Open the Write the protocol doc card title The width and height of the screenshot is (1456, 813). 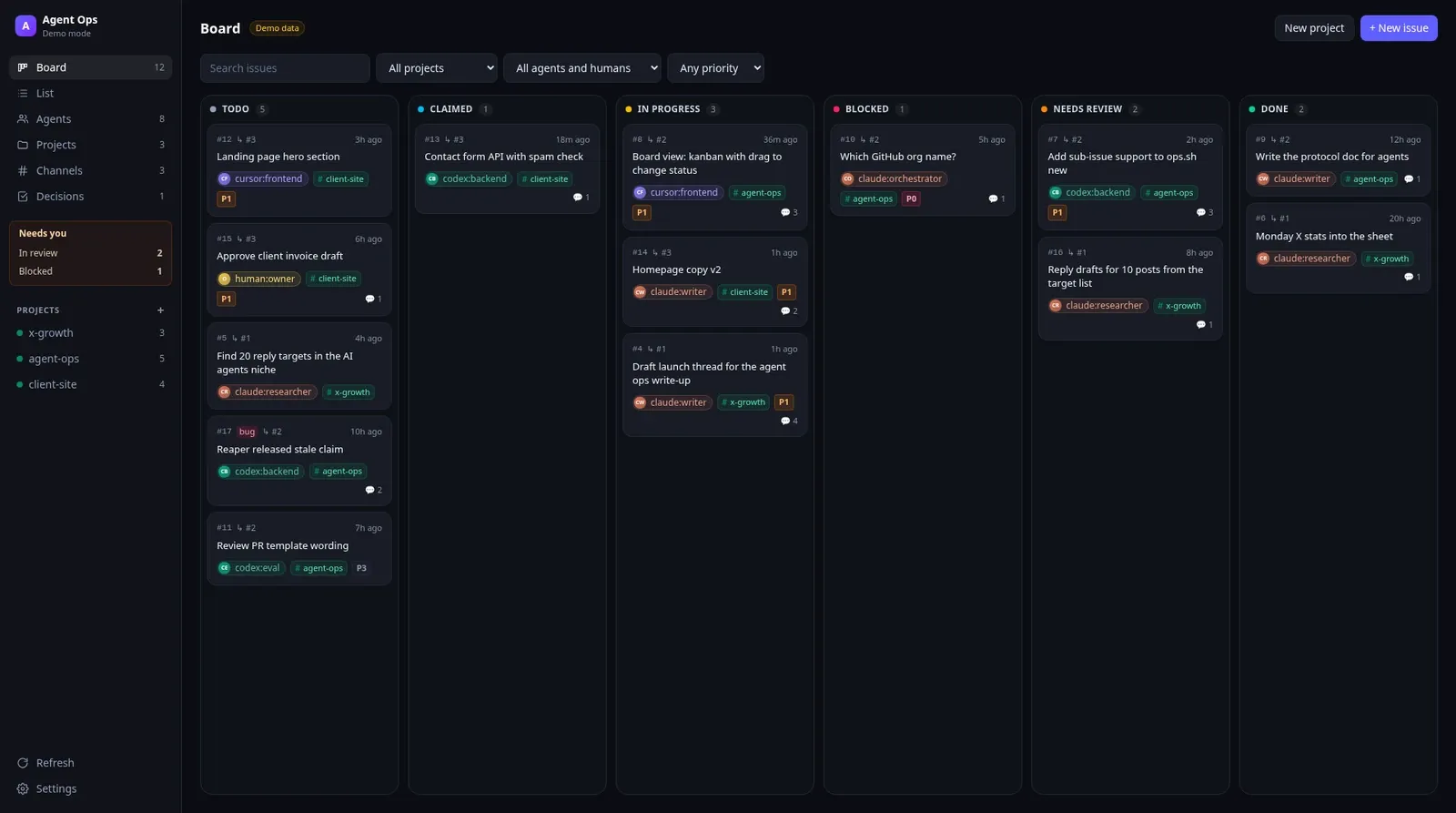1331,157
